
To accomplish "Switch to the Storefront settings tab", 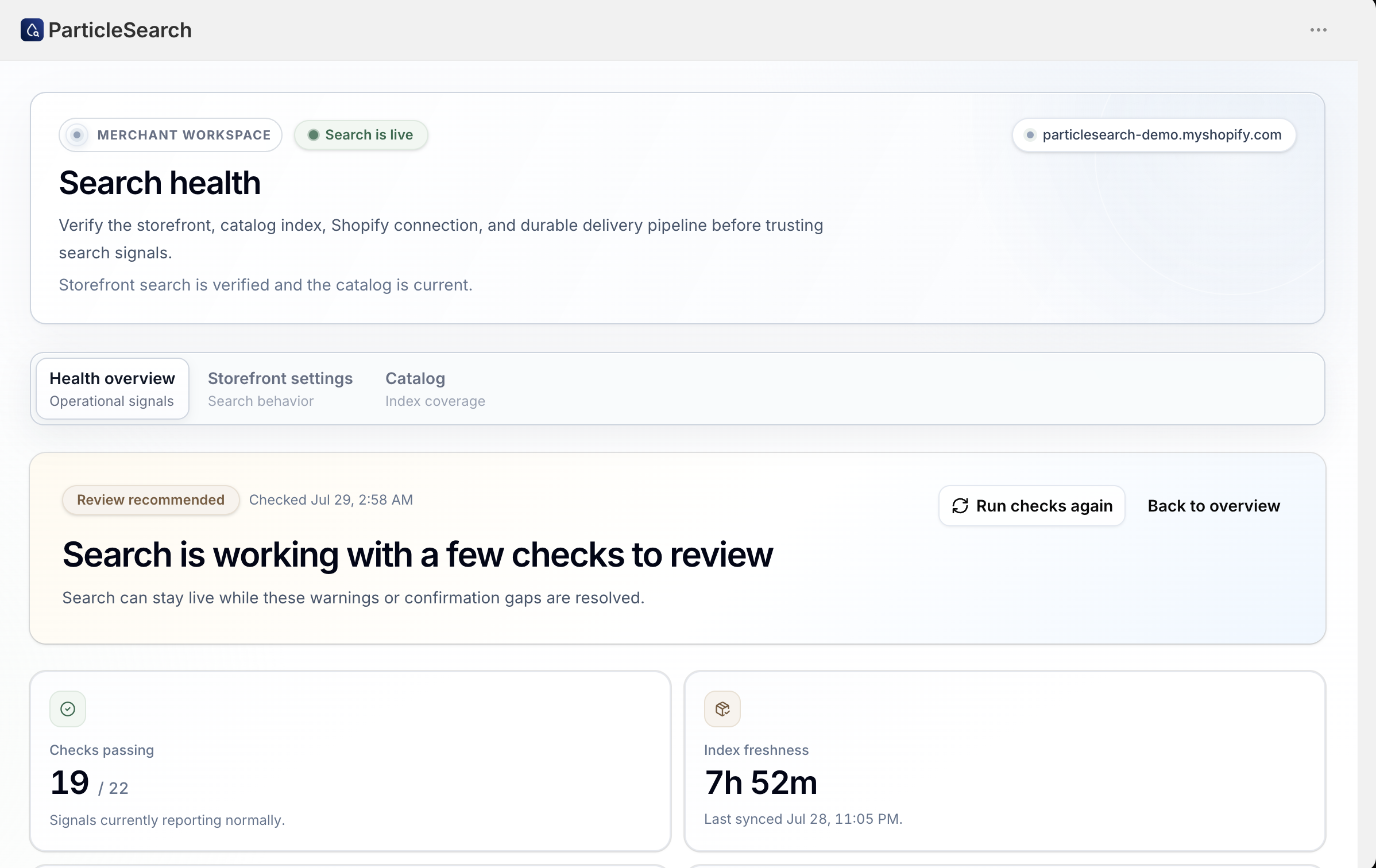I will point(280,389).
